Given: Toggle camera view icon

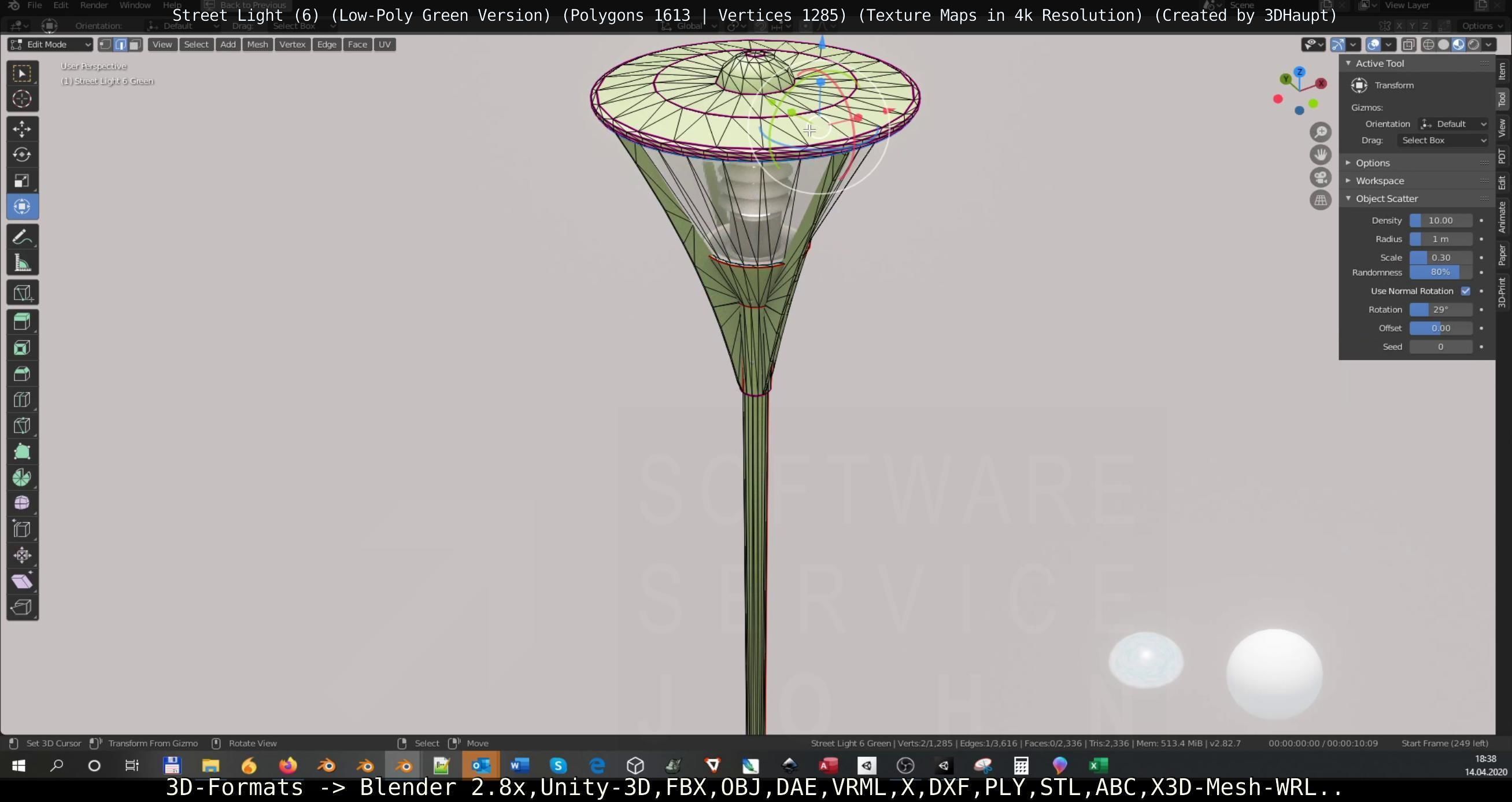Looking at the screenshot, I should (x=1321, y=178).
